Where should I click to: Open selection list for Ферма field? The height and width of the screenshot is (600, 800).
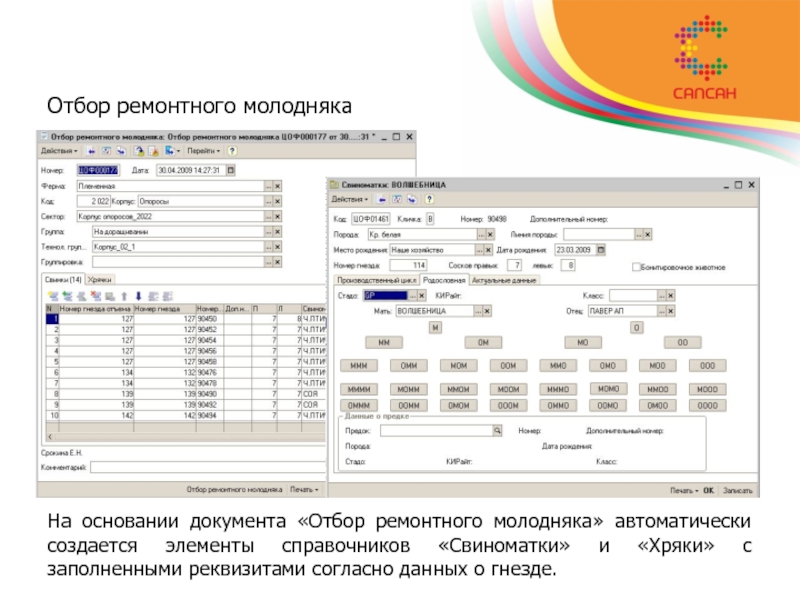[x=269, y=186]
